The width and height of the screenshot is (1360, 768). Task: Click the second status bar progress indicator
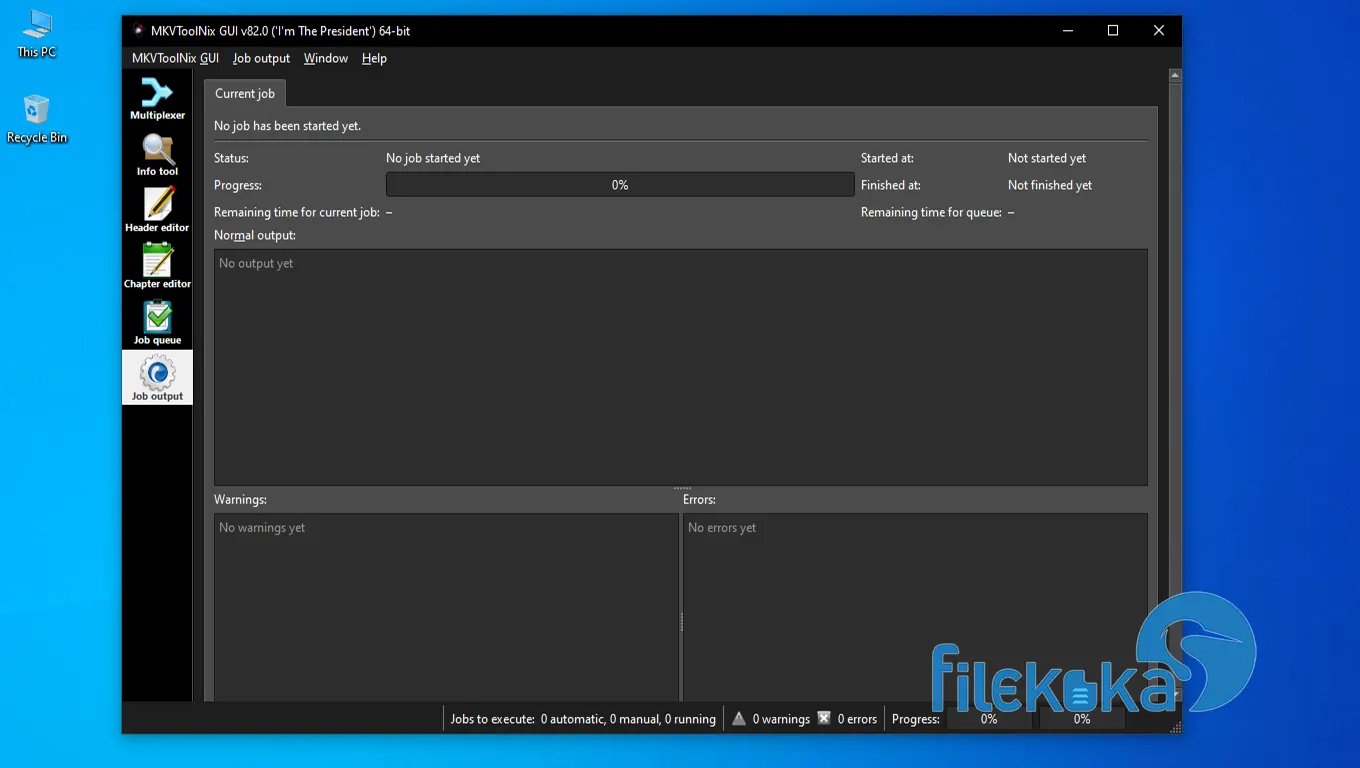click(1082, 719)
